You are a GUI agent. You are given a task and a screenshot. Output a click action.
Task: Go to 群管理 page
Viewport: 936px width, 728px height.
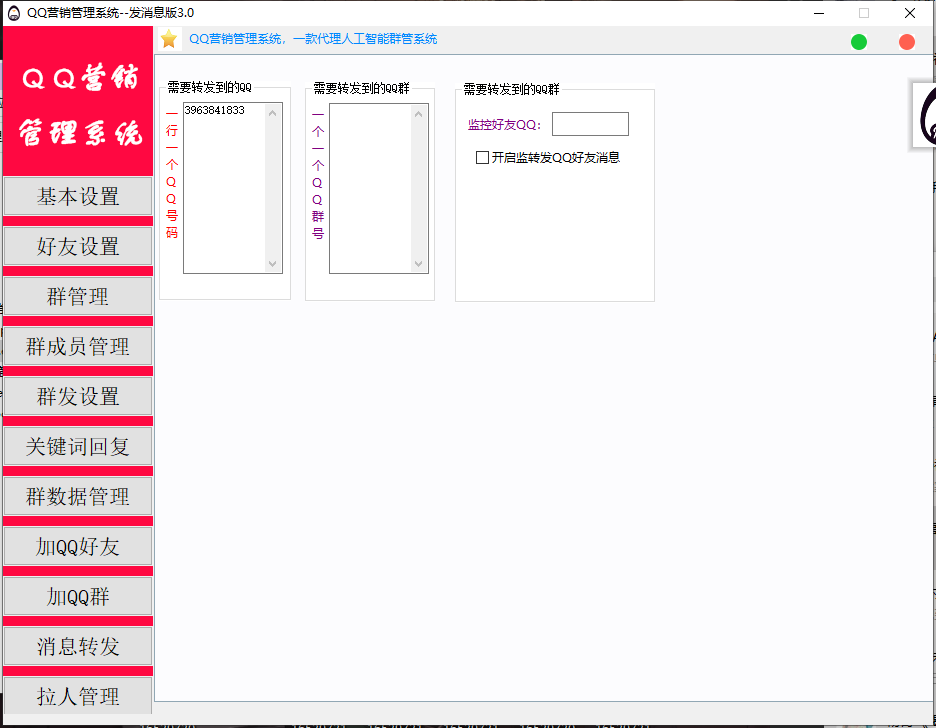coord(78,297)
